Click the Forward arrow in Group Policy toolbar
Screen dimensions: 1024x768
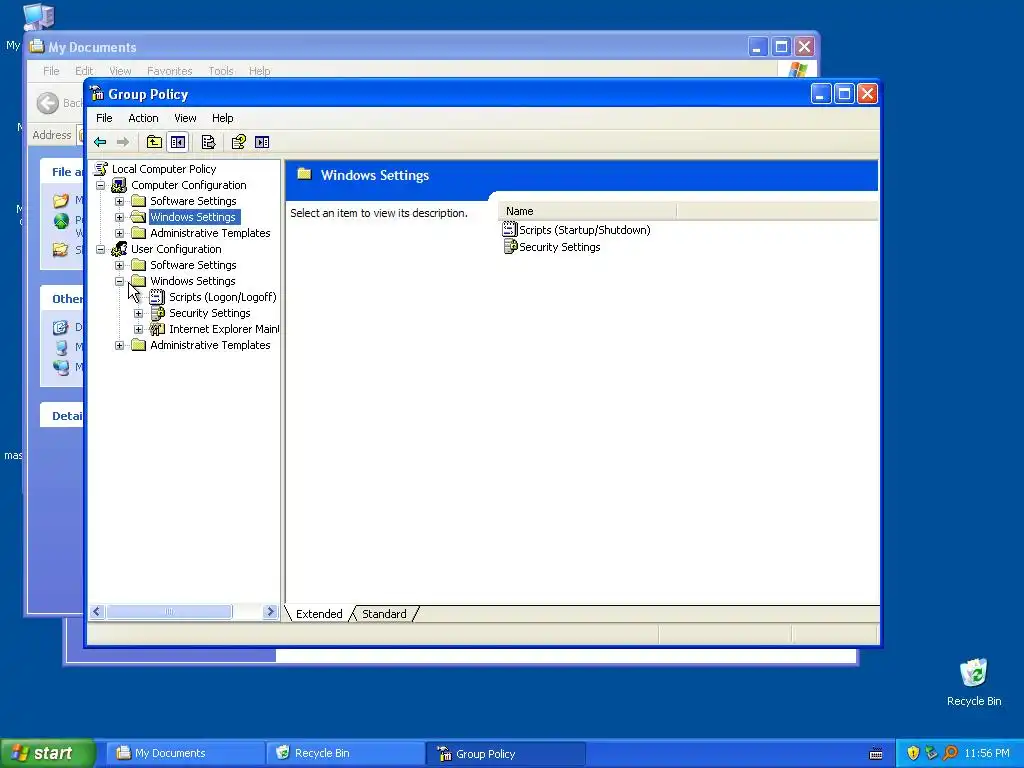pyautogui.click(x=122, y=142)
